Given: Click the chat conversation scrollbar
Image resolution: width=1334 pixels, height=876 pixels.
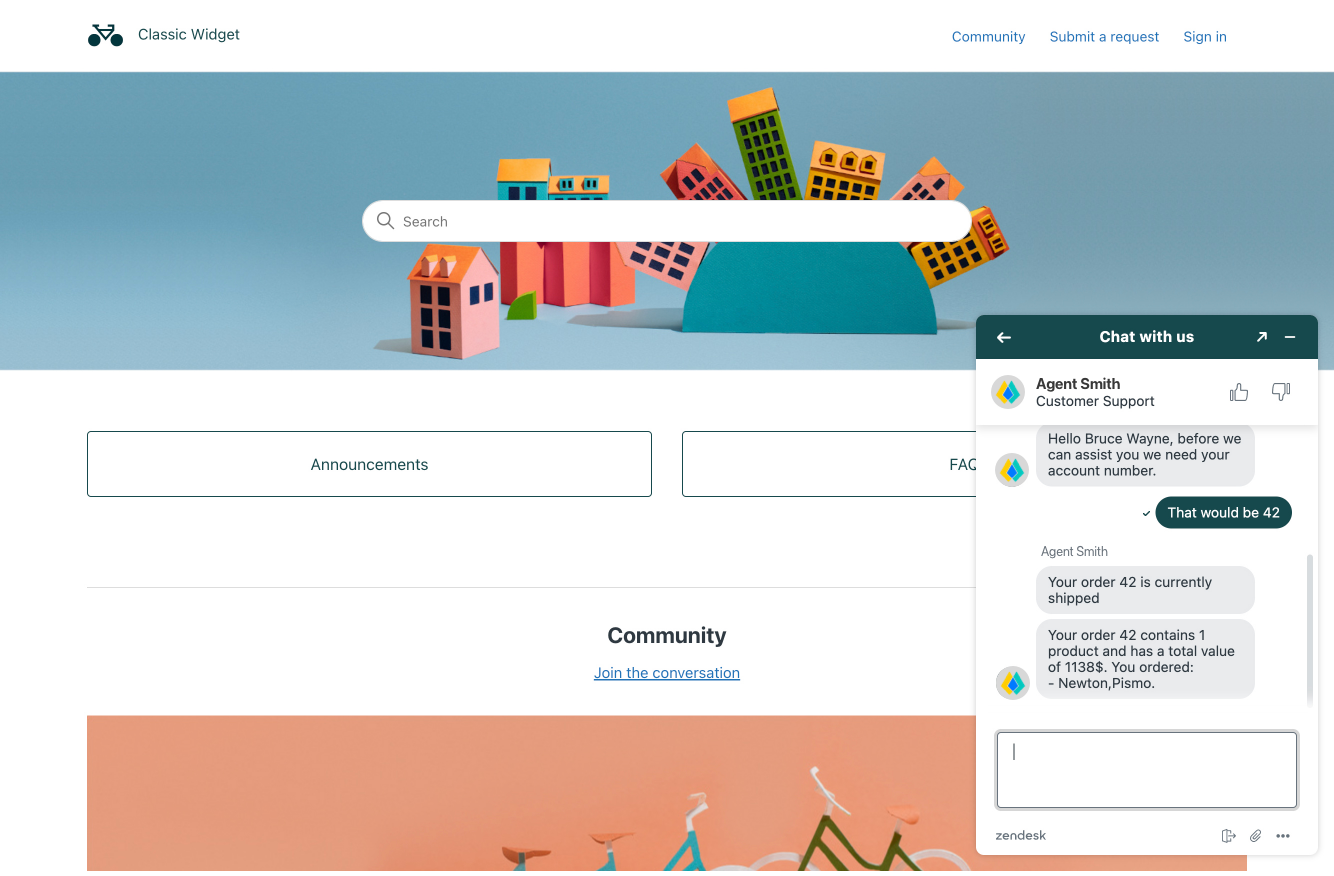Looking at the screenshot, I should click(1310, 630).
